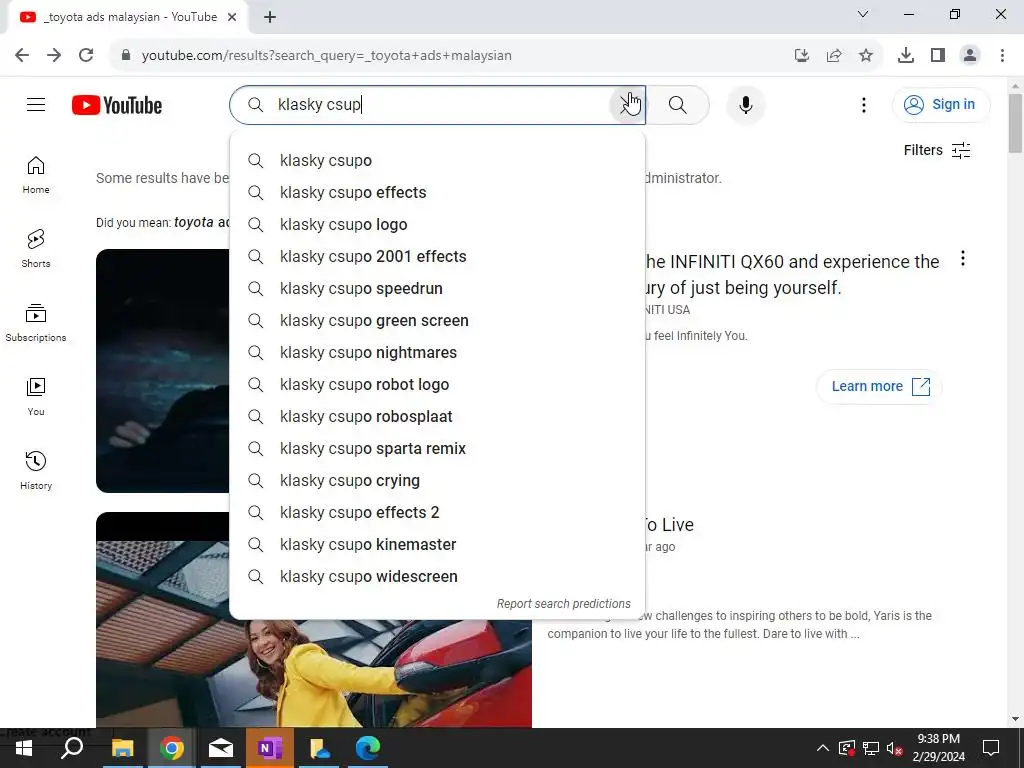The image size is (1024, 768).
Task: Open History in the sidebar
Action: (36, 470)
